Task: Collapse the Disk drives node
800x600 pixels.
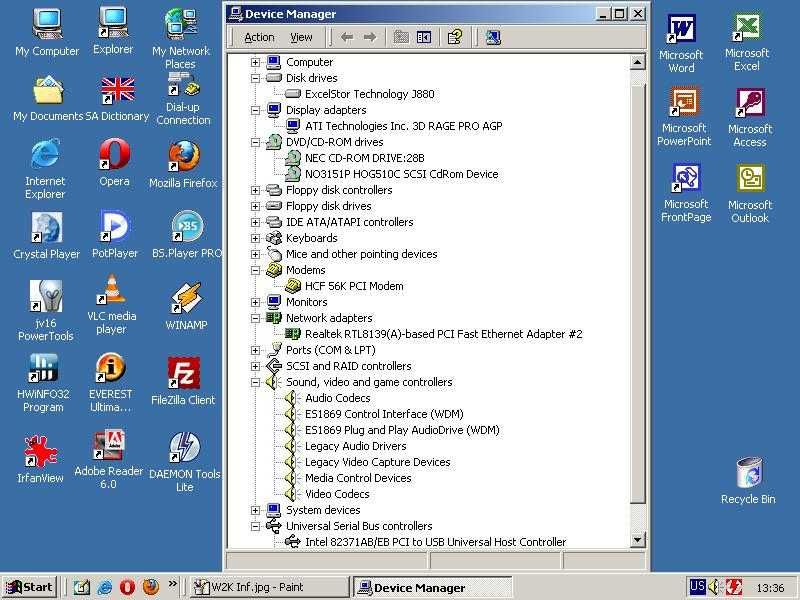Action: [x=255, y=79]
